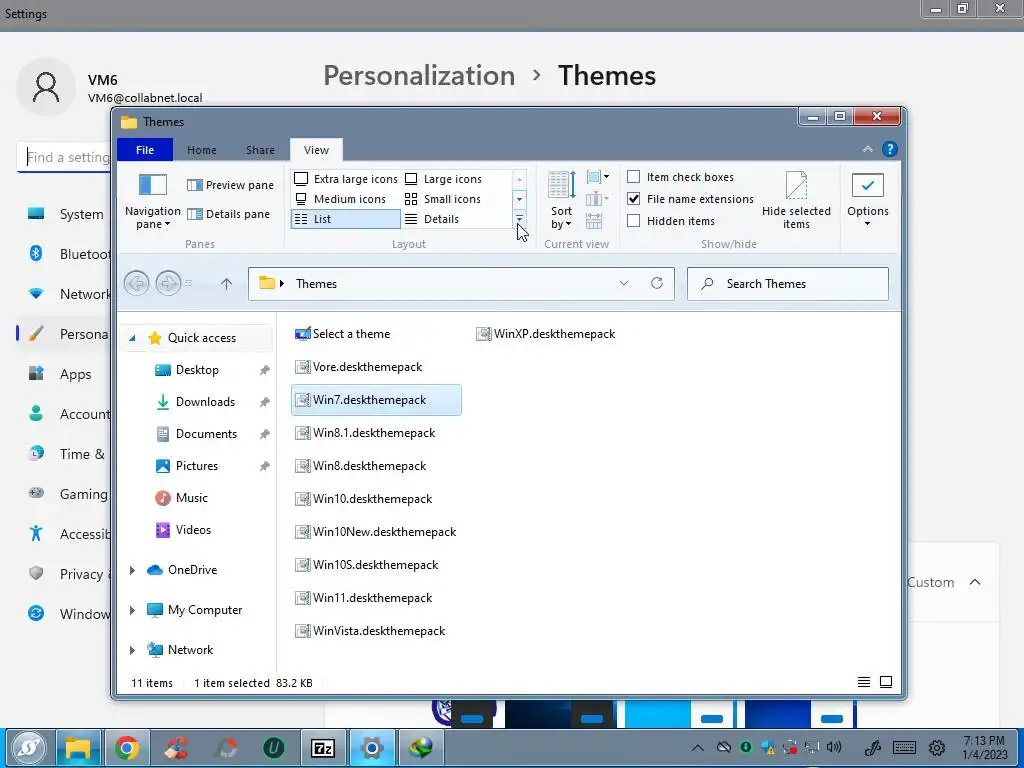Open 7-Zip from the taskbar
Screen dimensions: 1024x768
click(x=323, y=748)
